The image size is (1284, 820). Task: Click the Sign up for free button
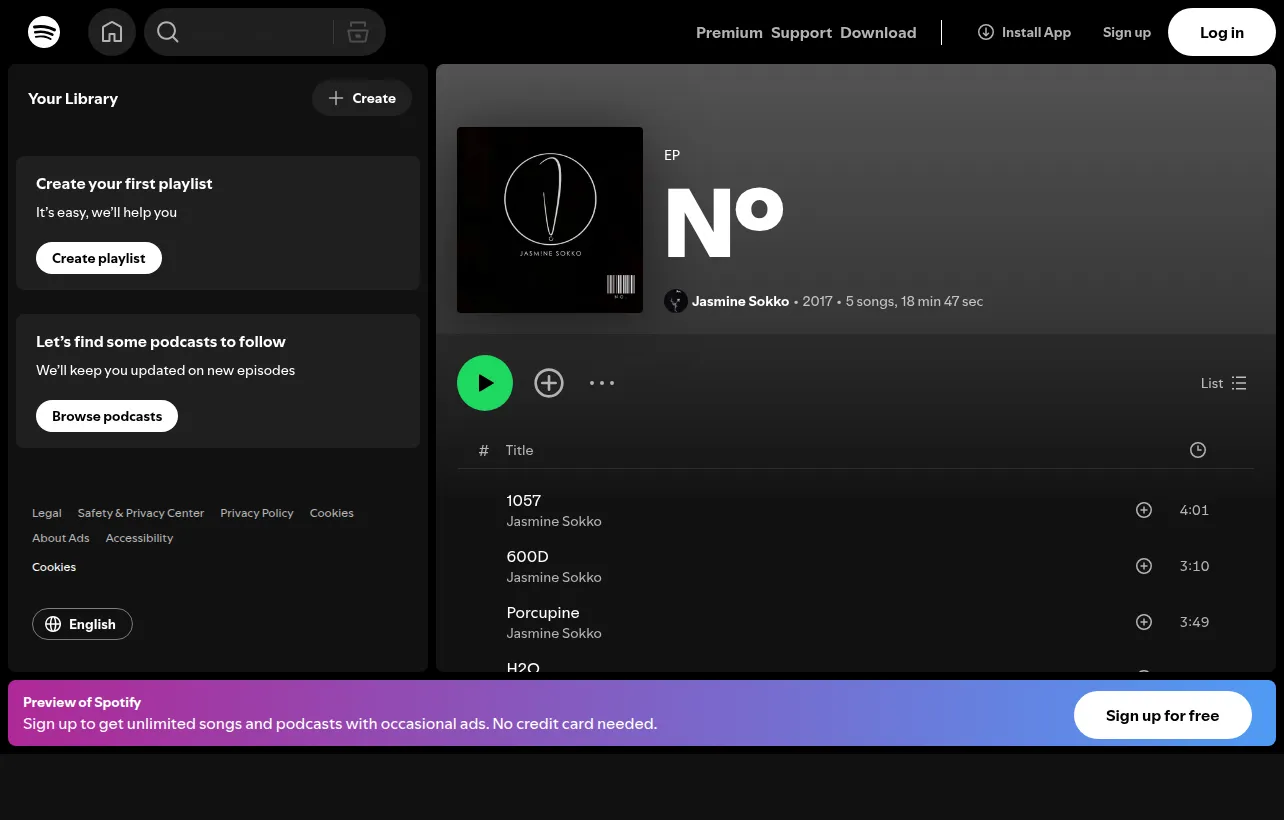tap(1163, 715)
